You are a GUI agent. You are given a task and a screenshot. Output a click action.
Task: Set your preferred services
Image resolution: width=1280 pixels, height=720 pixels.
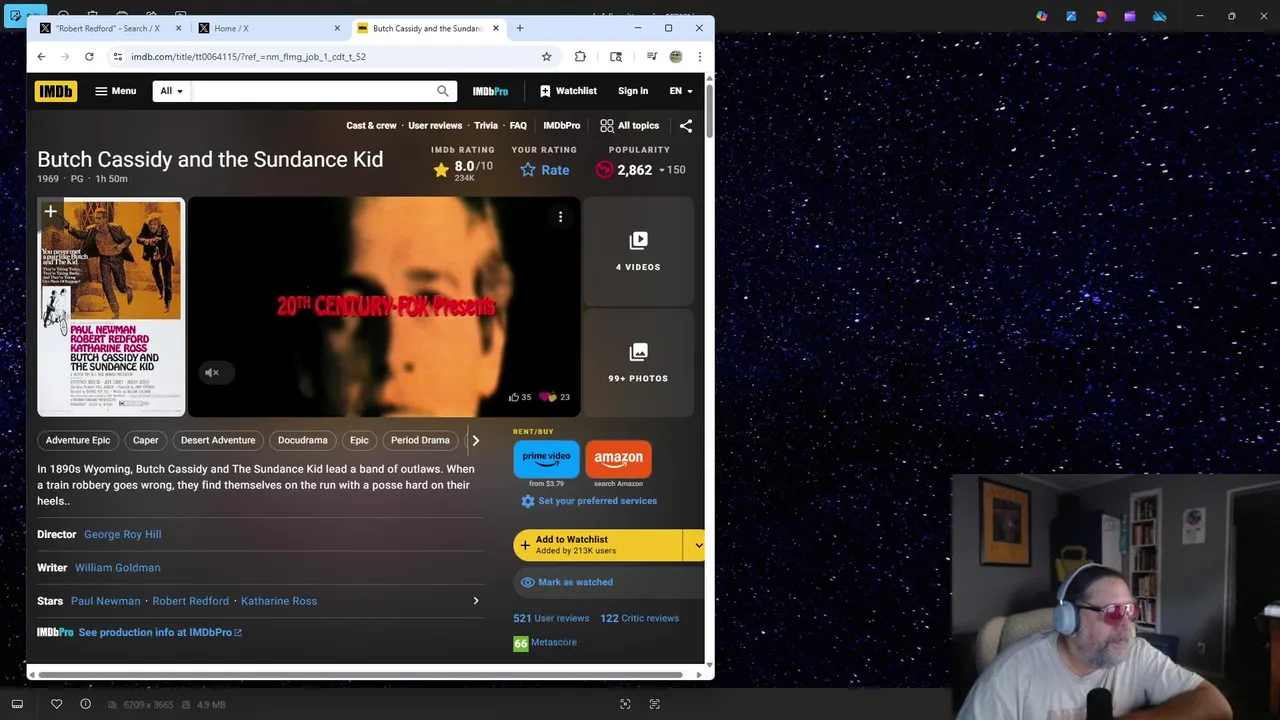click(x=589, y=501)
